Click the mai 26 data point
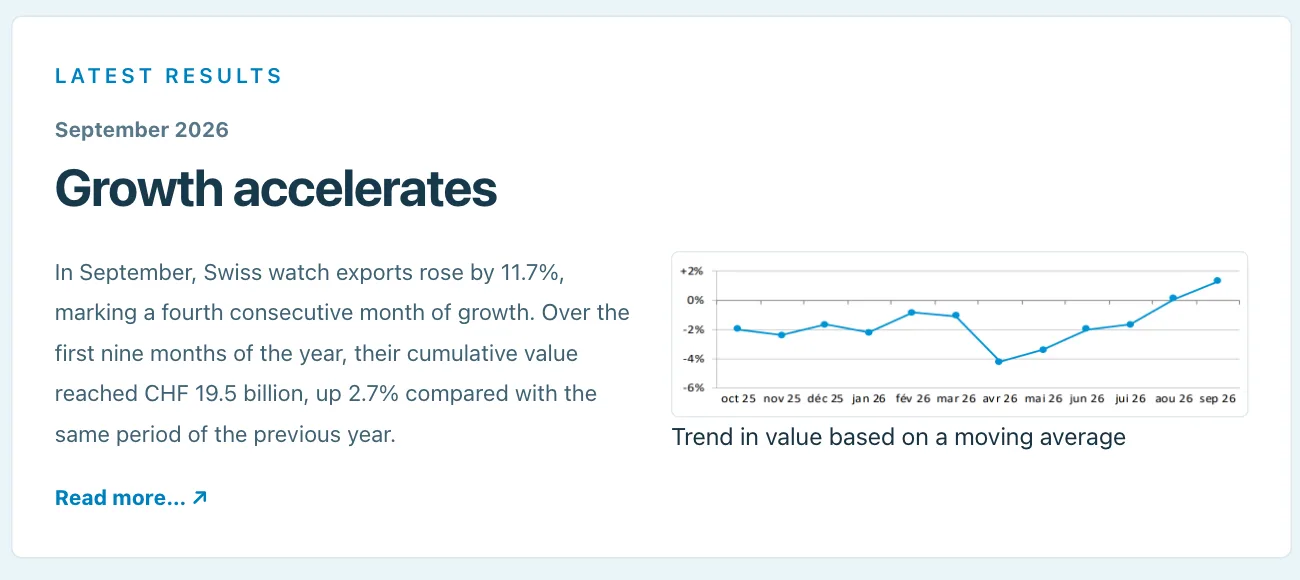The height and width of the screenshot is (580, 1300). (1042, 349)
